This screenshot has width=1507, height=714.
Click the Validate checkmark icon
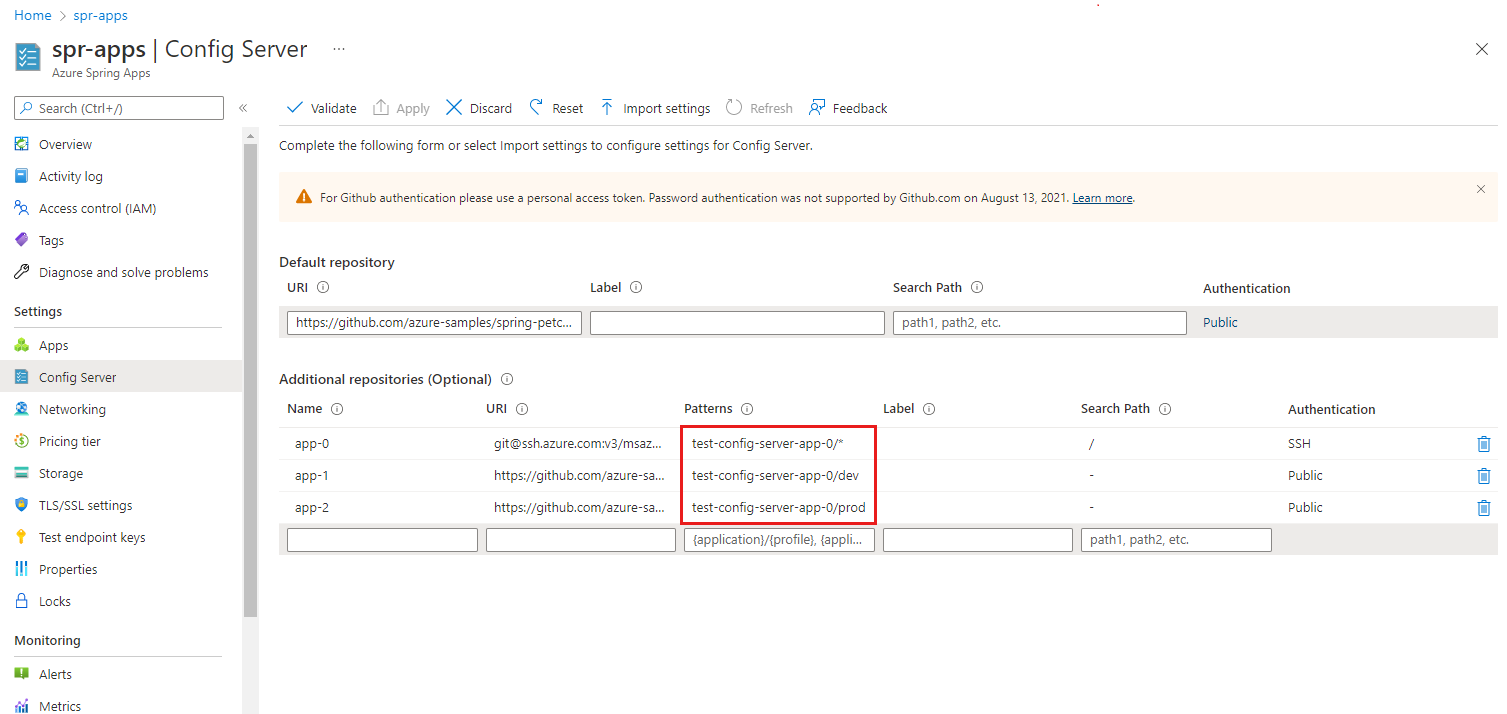pyautogui.click(x=294, y=108)
